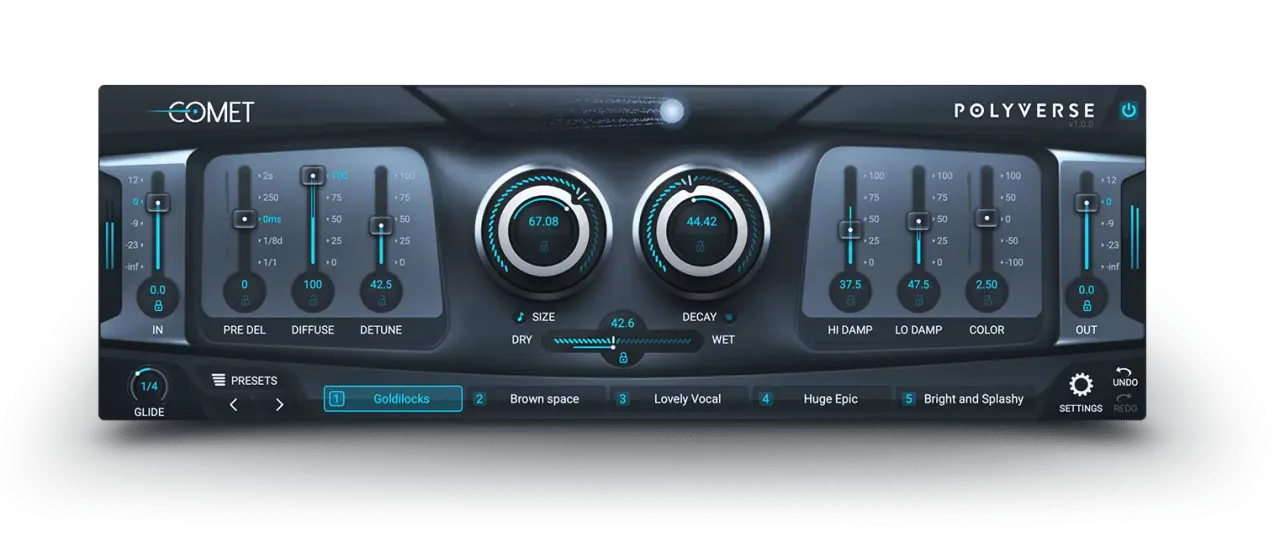Select the Goldilocks preset slot
The image size is (1280, 538).
point(393,399)
